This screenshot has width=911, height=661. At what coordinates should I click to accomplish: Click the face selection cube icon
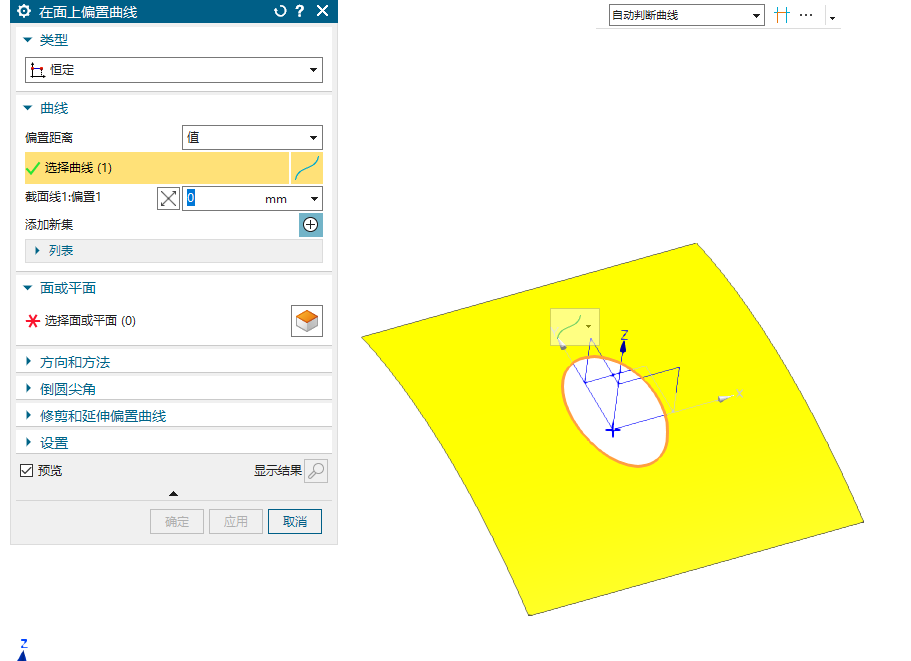(x=307, y=321)
